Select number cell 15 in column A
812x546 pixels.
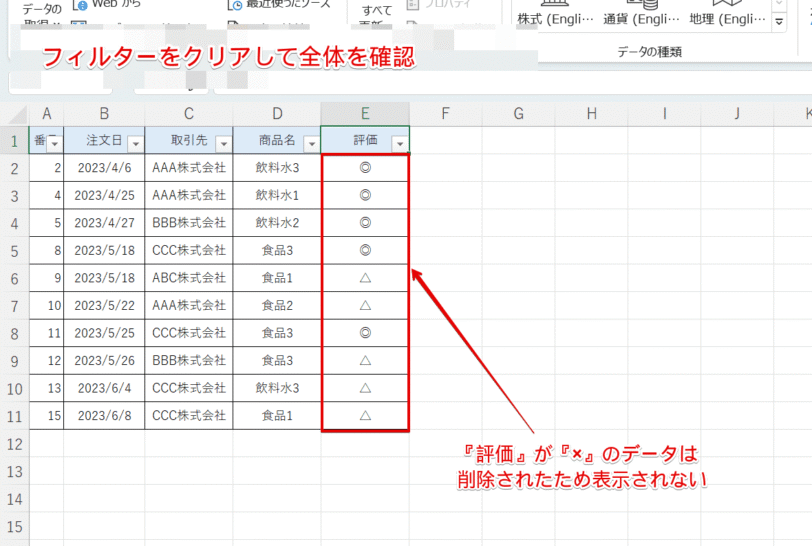[47, 415]
